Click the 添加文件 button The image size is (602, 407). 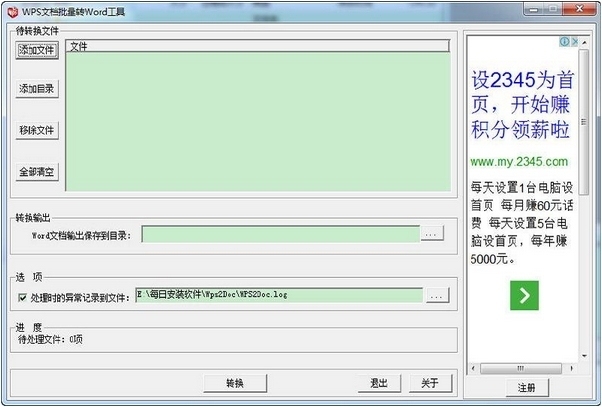(x=37, y=50)
